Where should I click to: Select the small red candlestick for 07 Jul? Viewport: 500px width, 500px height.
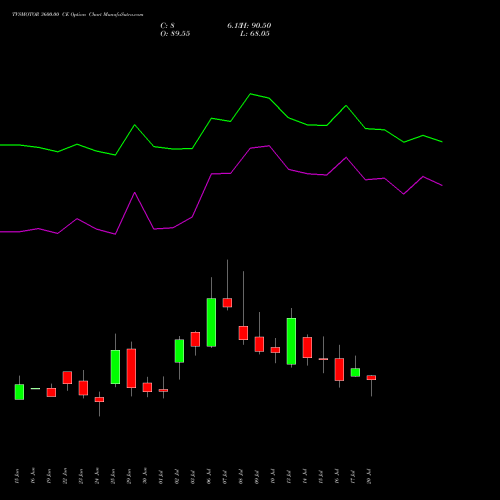[x=227, y=303]
